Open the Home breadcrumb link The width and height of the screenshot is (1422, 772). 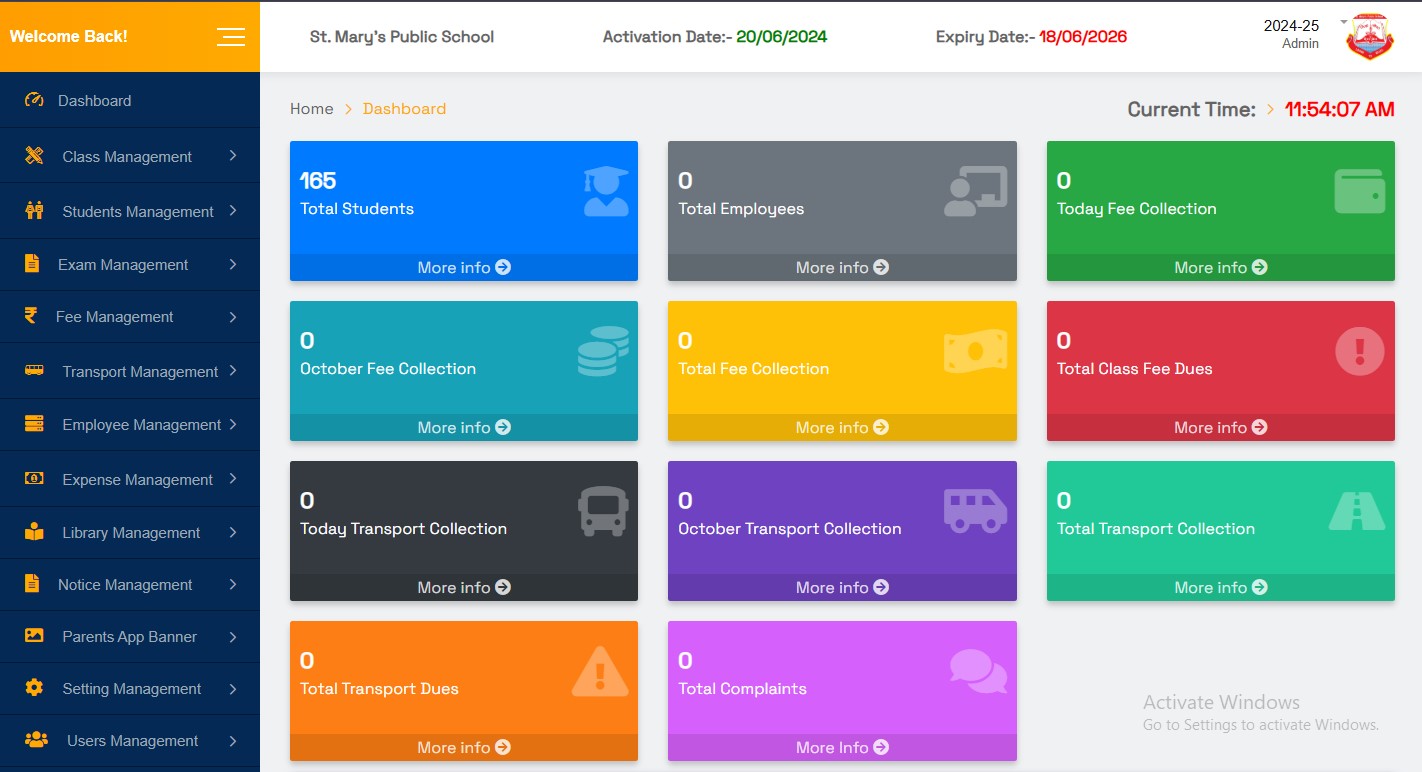[311, 108]
